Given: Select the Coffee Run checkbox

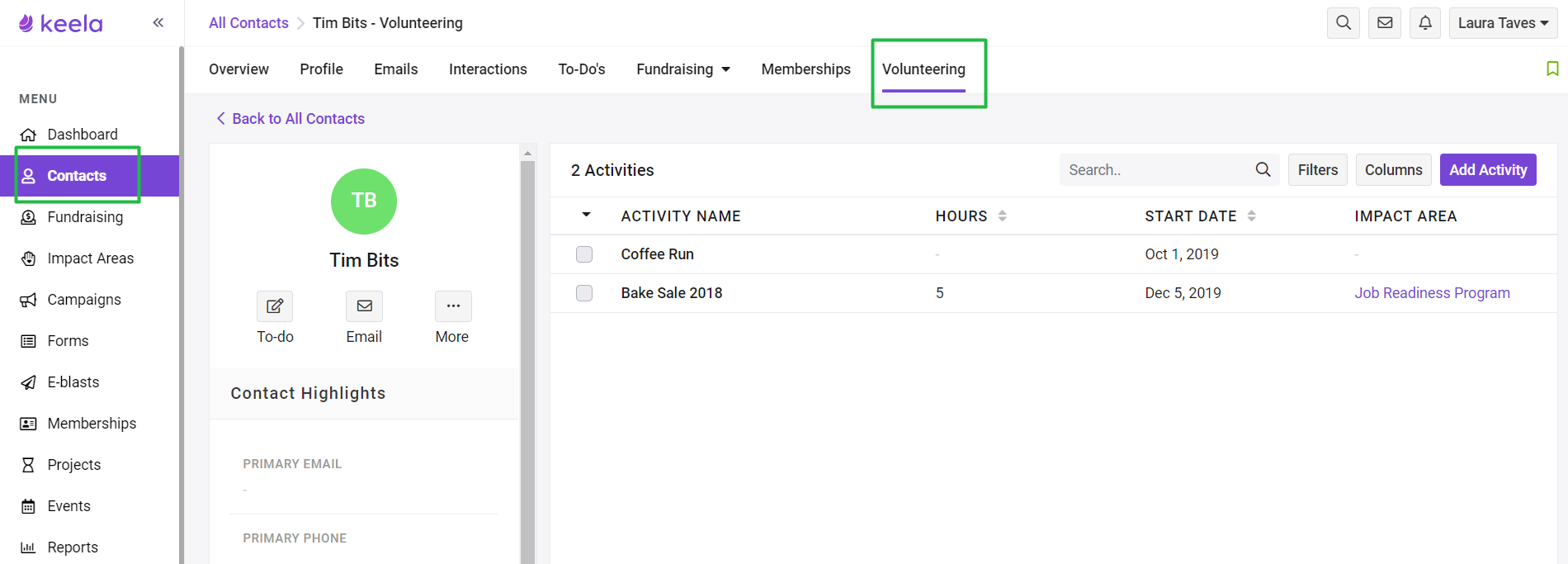Looking at the screenshot, I should [x=584, y=254].
